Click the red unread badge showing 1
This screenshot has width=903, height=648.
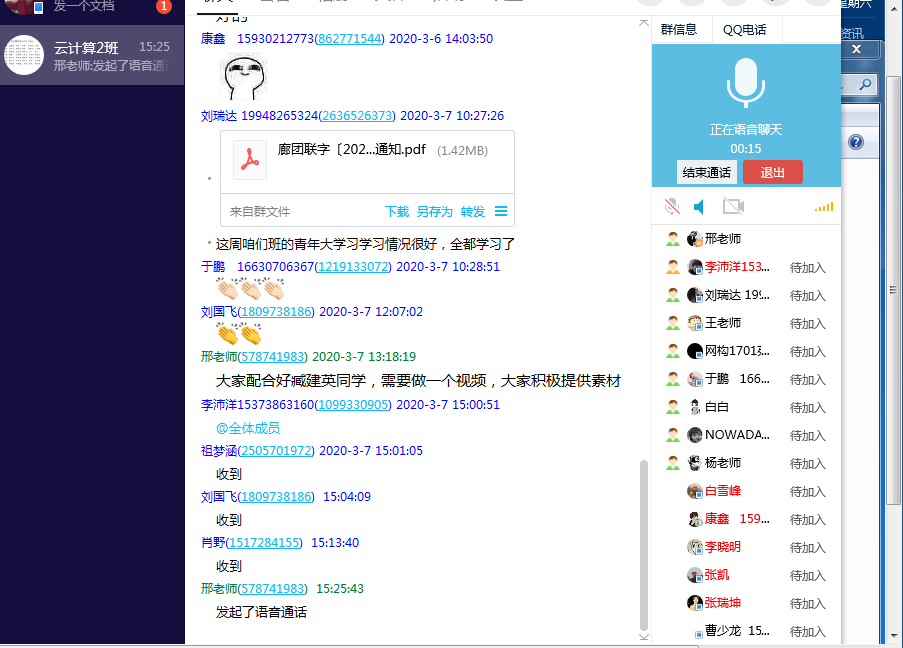164,6
